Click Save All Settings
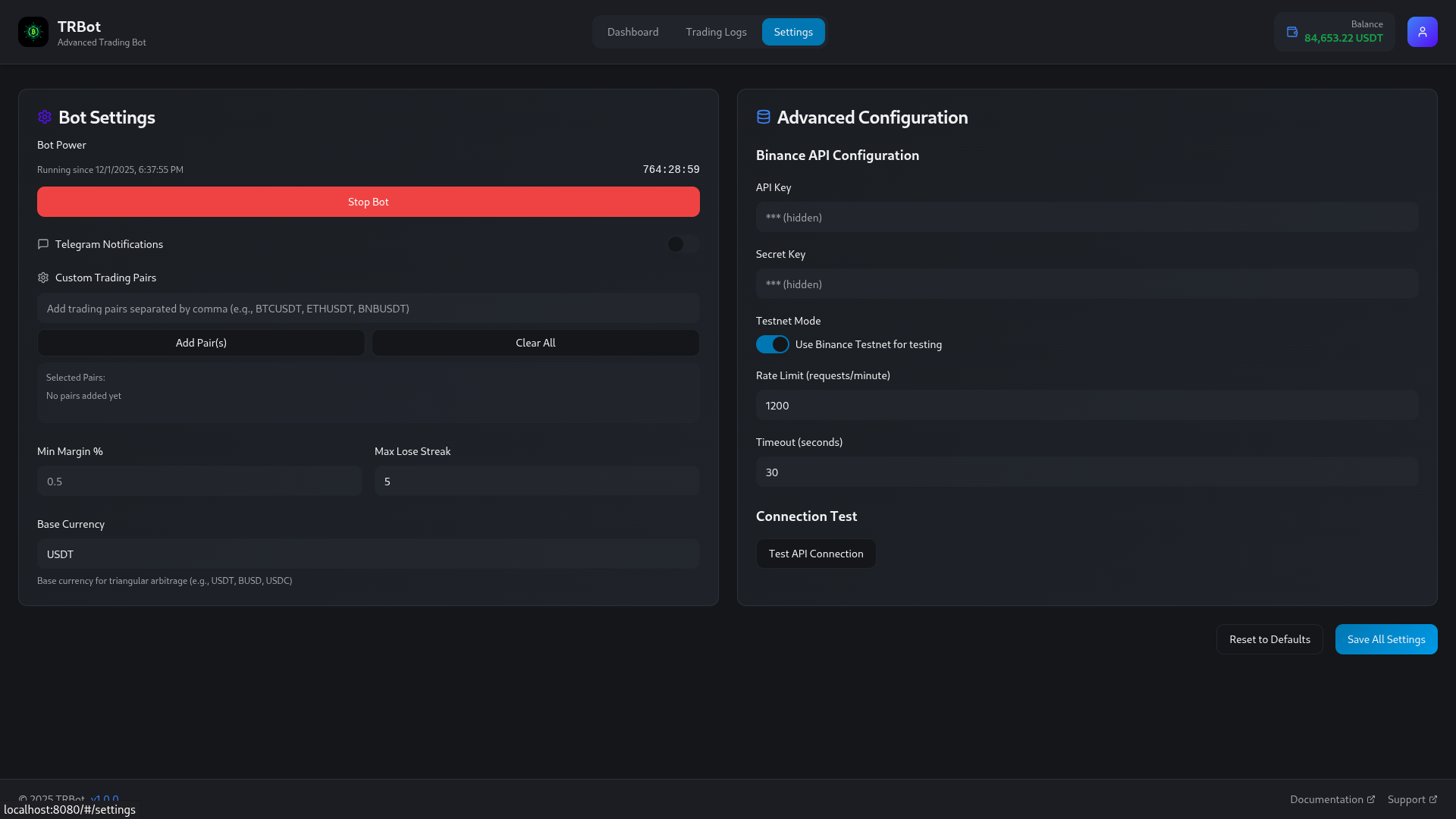This screenshot has height=819, width=1456. tap(1385, 639)
